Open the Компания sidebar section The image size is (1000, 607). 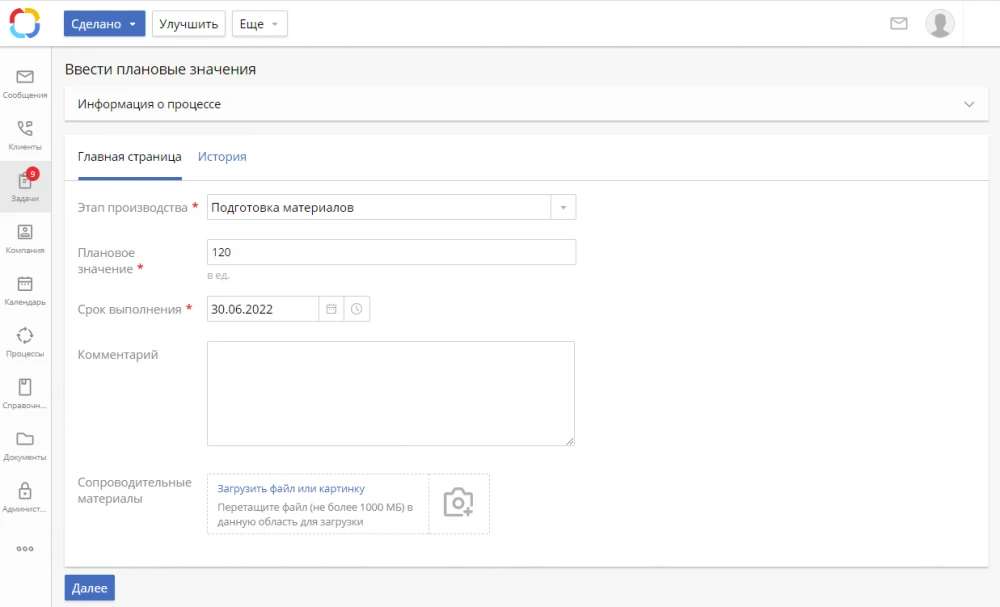[25, 238]
